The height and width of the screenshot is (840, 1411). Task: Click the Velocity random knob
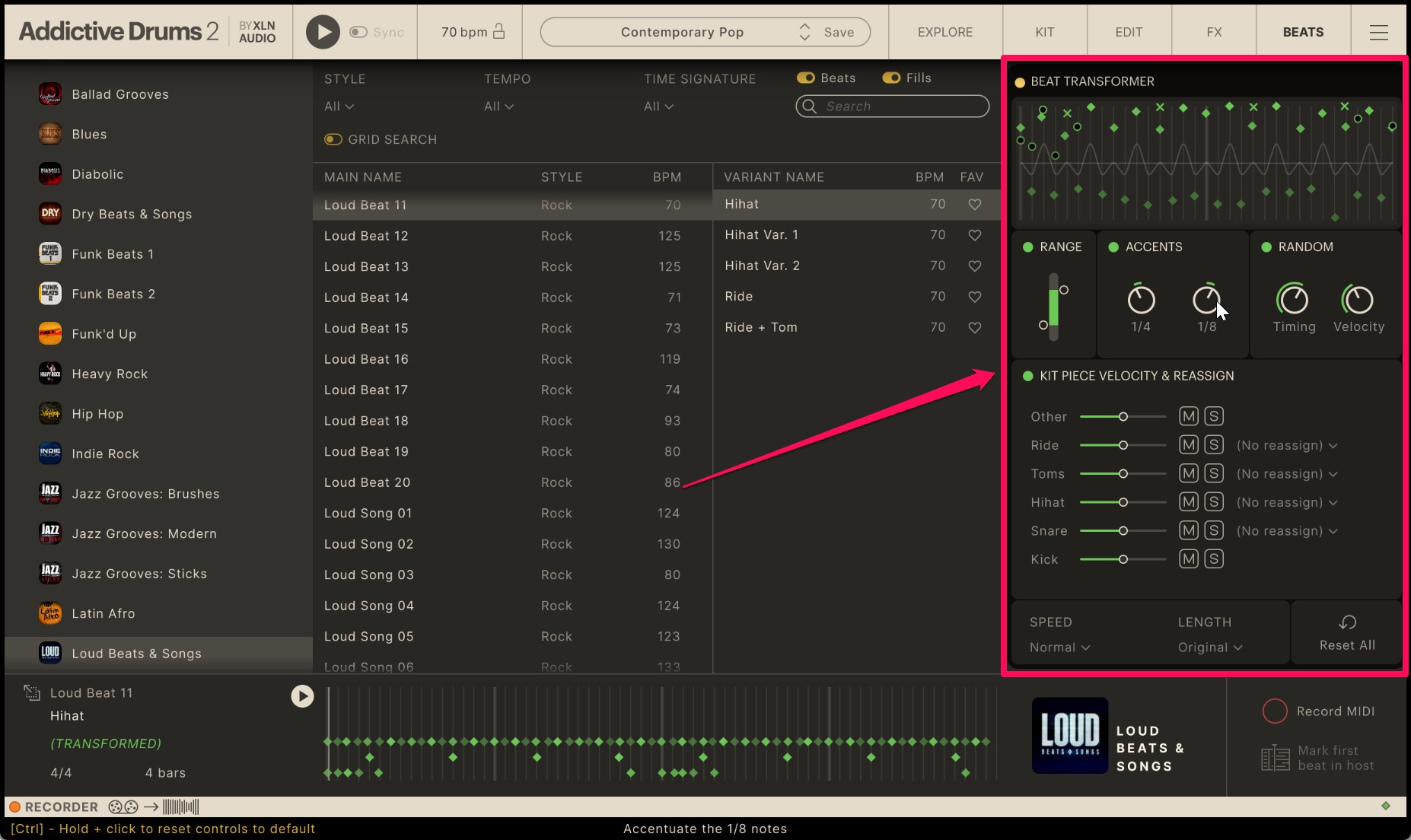click(1358, 299)
